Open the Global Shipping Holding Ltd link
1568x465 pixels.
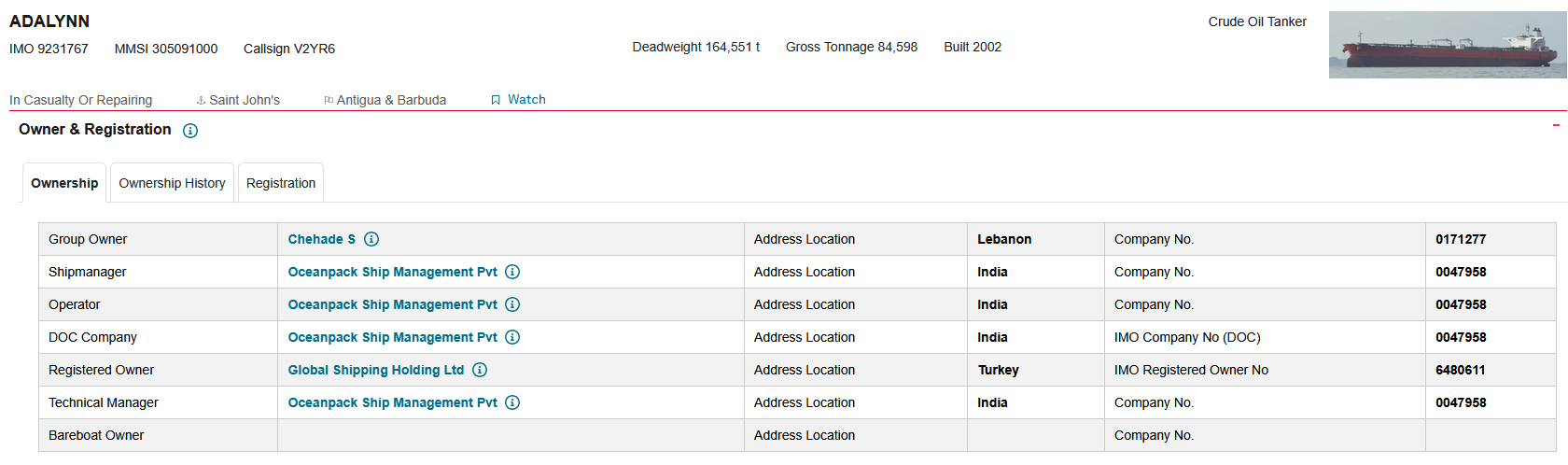[x=376, y=370]
